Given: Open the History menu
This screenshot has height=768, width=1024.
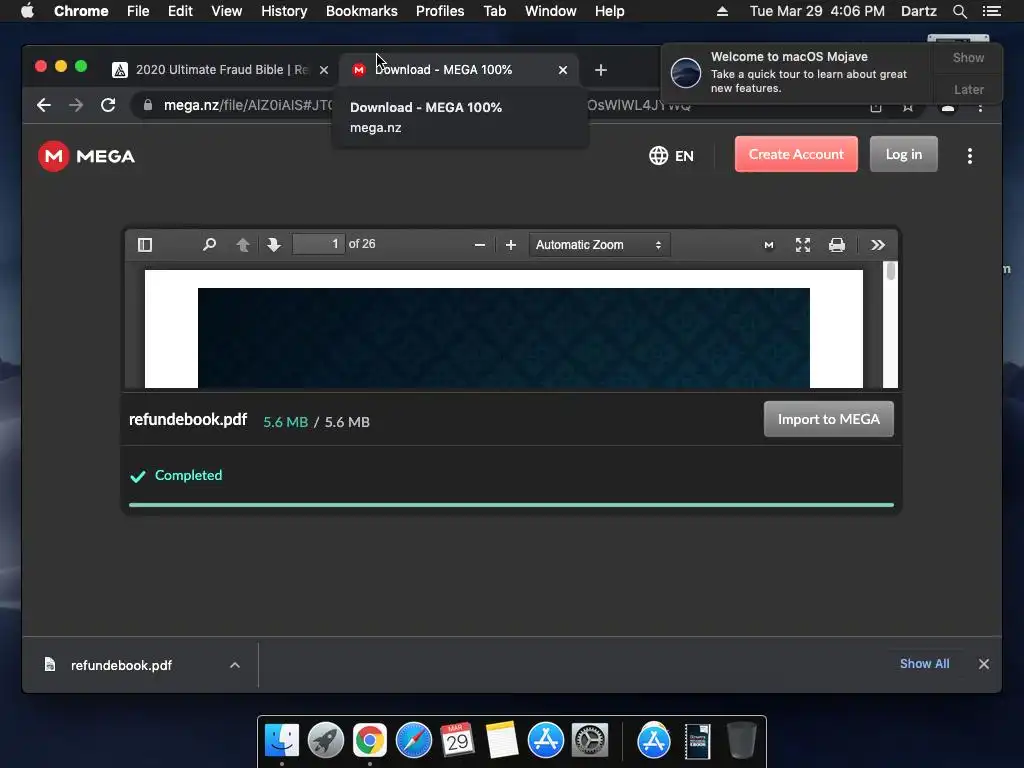Looking at the screenshot, I should click(284, 11).
